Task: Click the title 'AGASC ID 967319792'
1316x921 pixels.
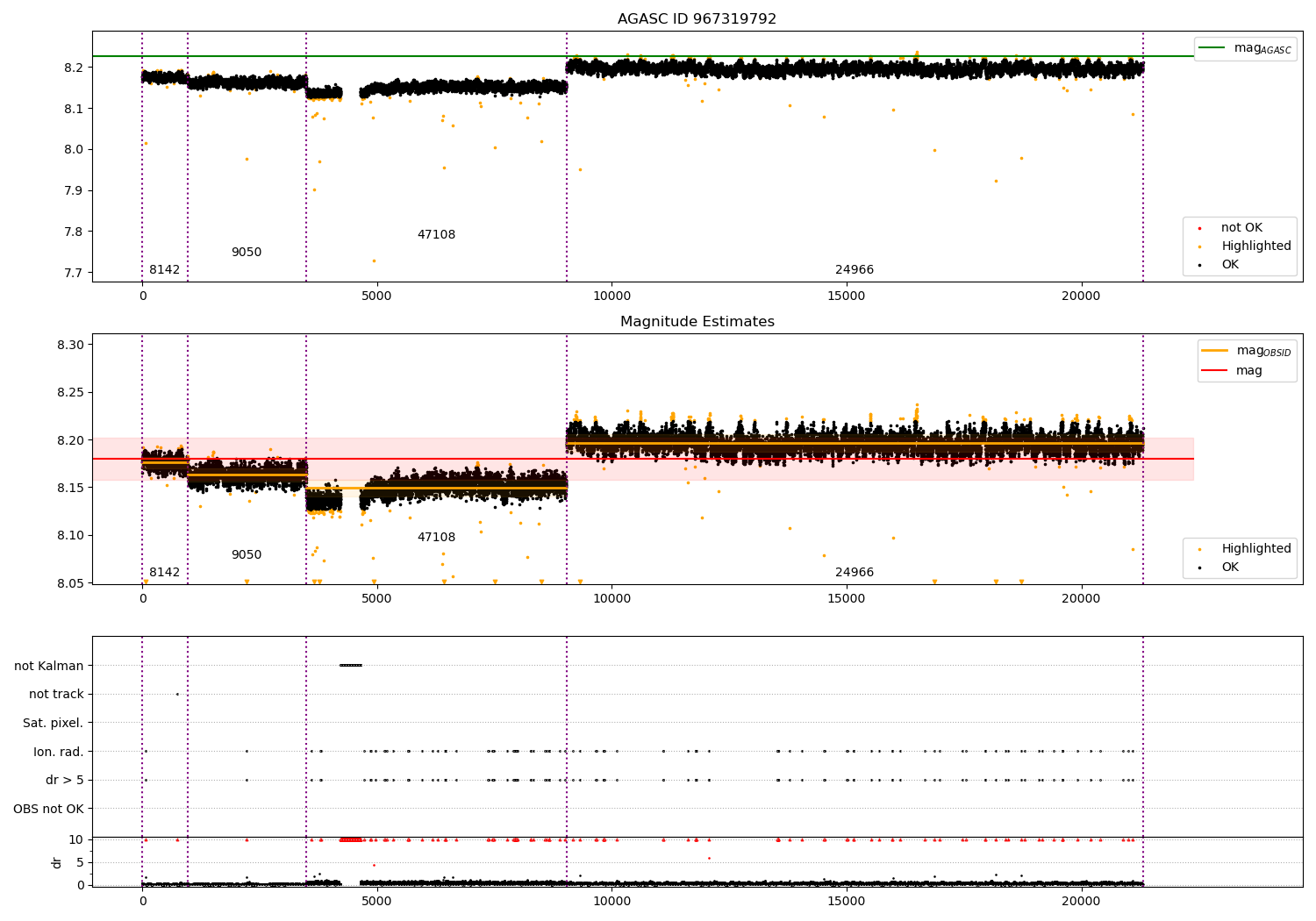Action: 697,19
